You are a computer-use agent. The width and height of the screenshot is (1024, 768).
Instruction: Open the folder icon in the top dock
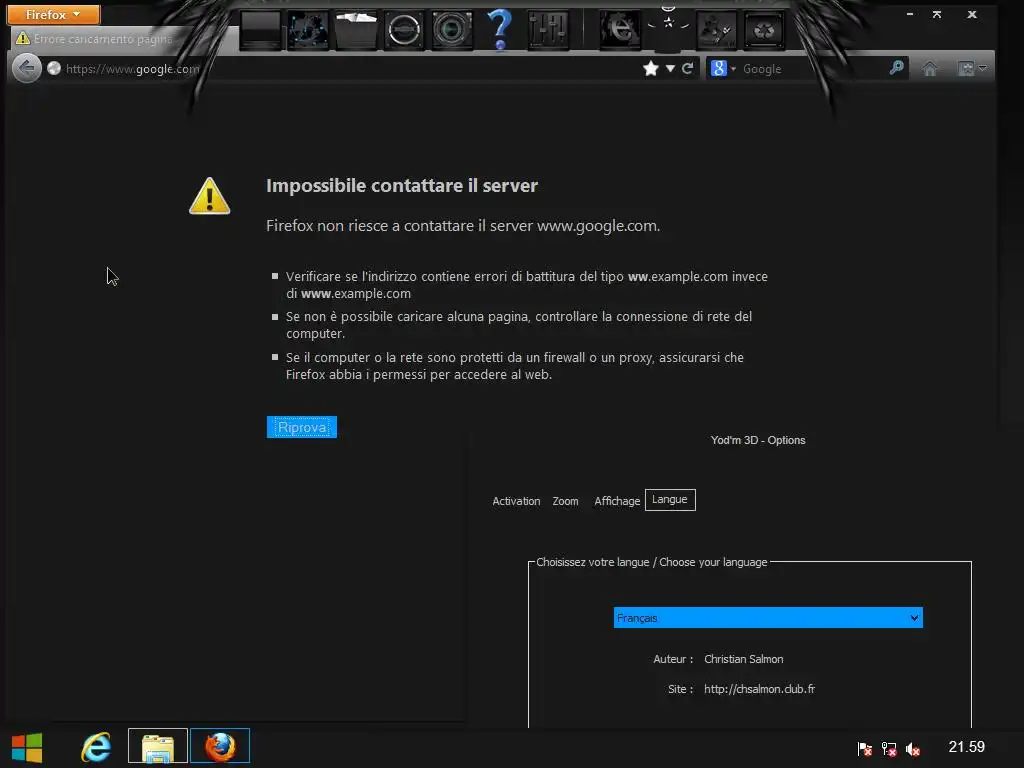(x=356, y=30)
